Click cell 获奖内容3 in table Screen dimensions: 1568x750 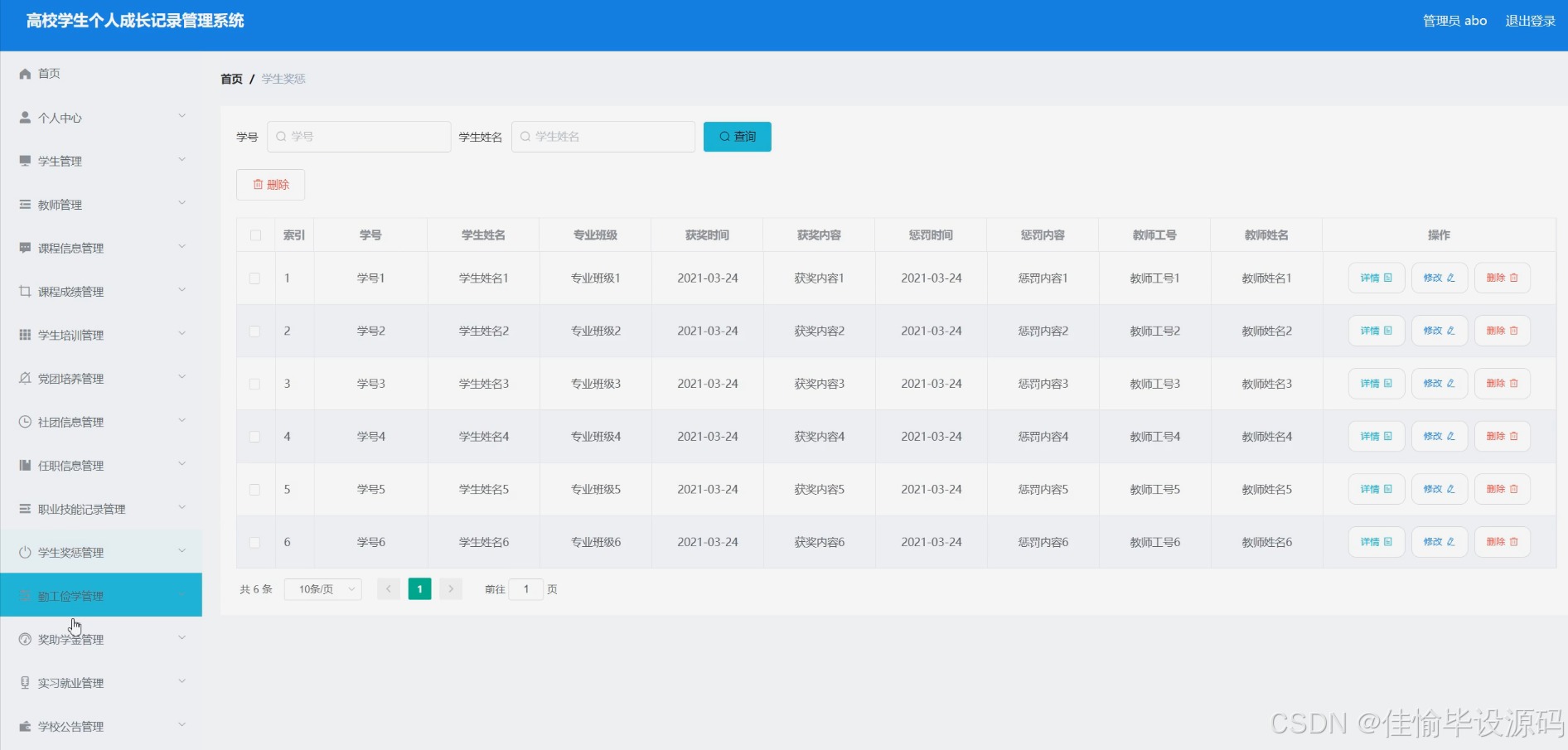[x=819, y=384]
